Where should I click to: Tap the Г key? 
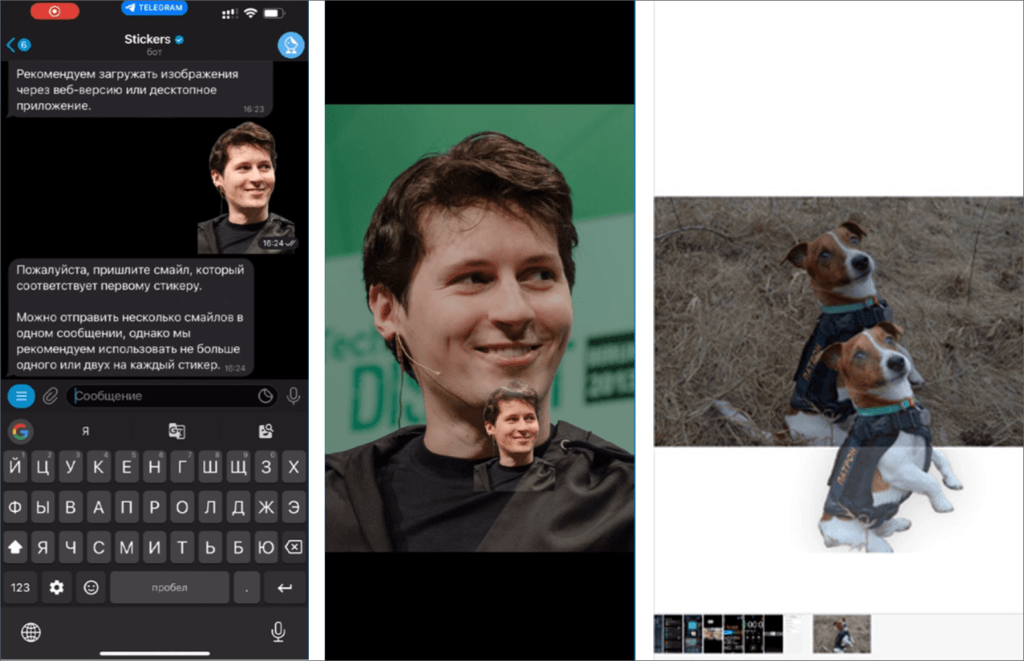pyautogui.click(x=182, y=467)
